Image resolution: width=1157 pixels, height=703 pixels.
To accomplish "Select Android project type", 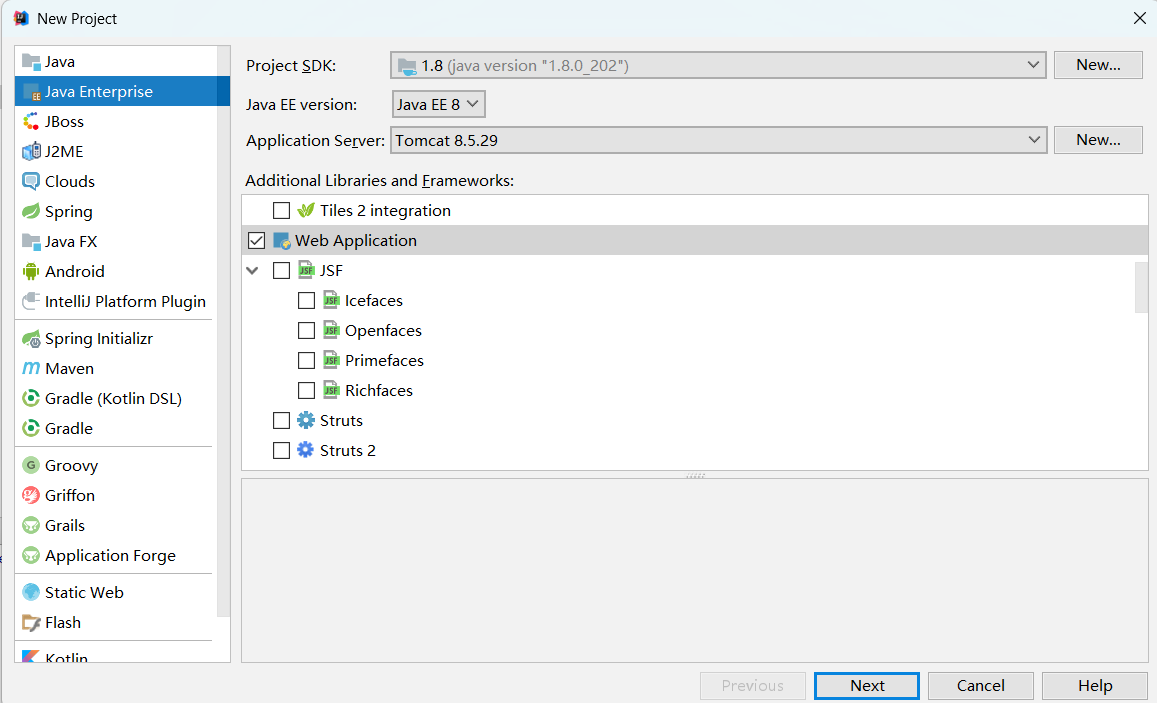I will point(117,271).
